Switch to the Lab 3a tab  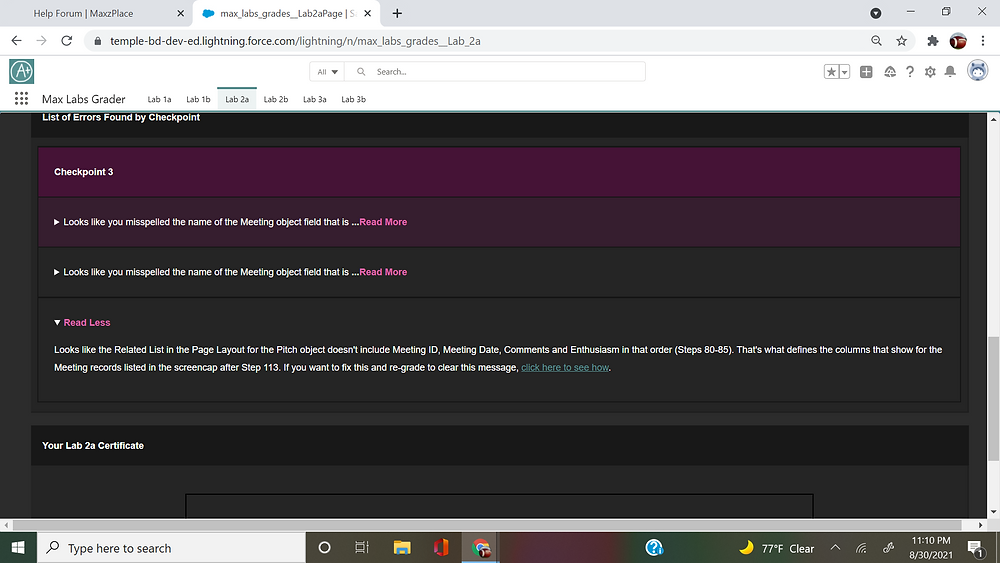coord(314,99)
